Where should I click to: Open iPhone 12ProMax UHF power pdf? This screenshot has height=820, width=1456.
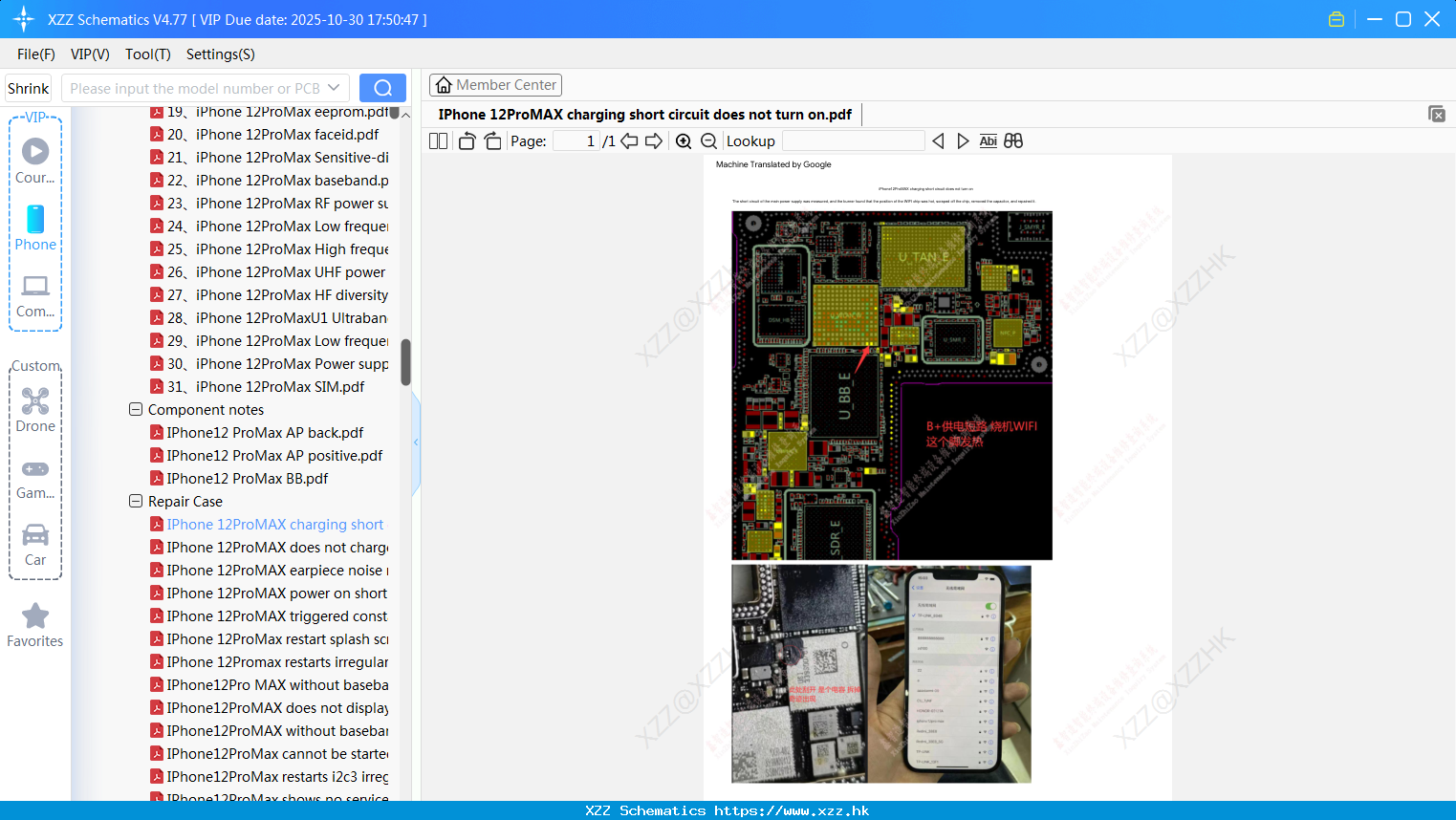(269, 272)
